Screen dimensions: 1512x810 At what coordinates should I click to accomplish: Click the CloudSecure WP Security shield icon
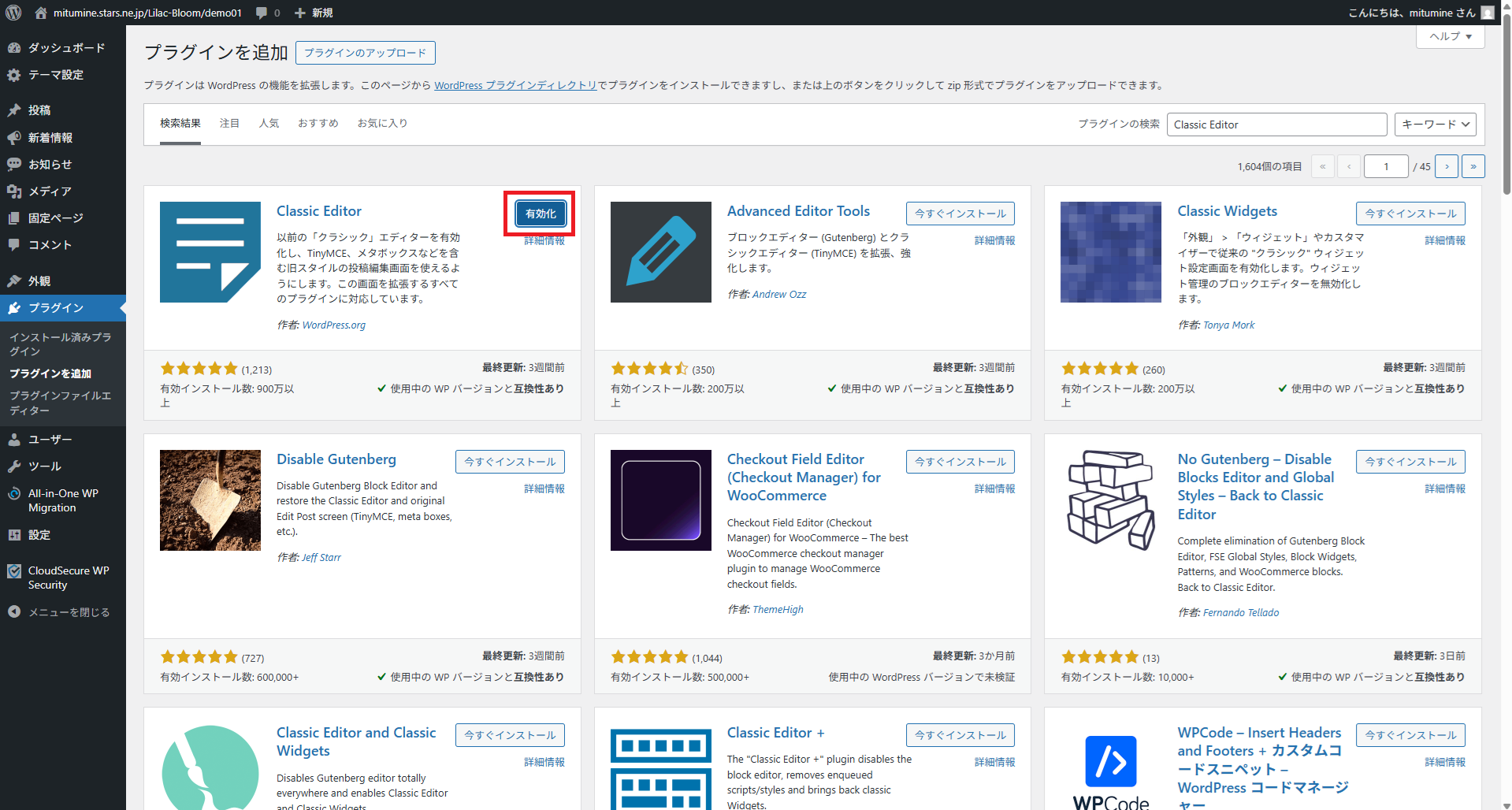click(14, 571)
